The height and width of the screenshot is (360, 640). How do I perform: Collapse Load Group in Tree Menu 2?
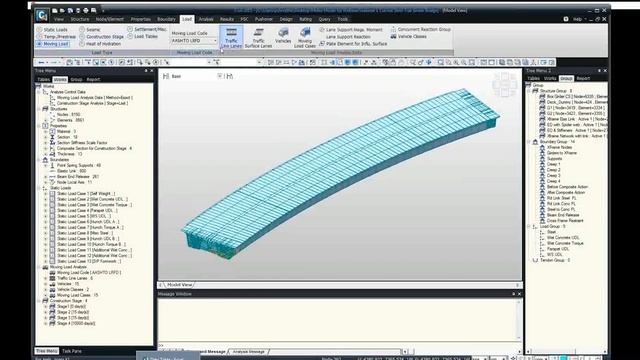[529, 226]
